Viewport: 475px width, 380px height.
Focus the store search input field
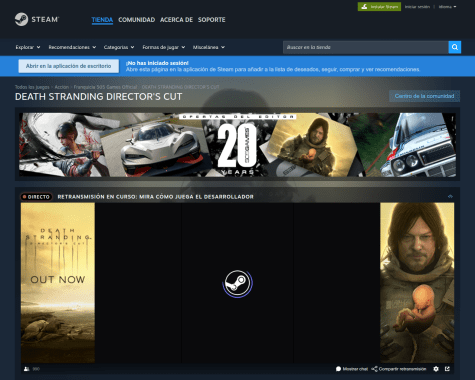tap(366, 47)
